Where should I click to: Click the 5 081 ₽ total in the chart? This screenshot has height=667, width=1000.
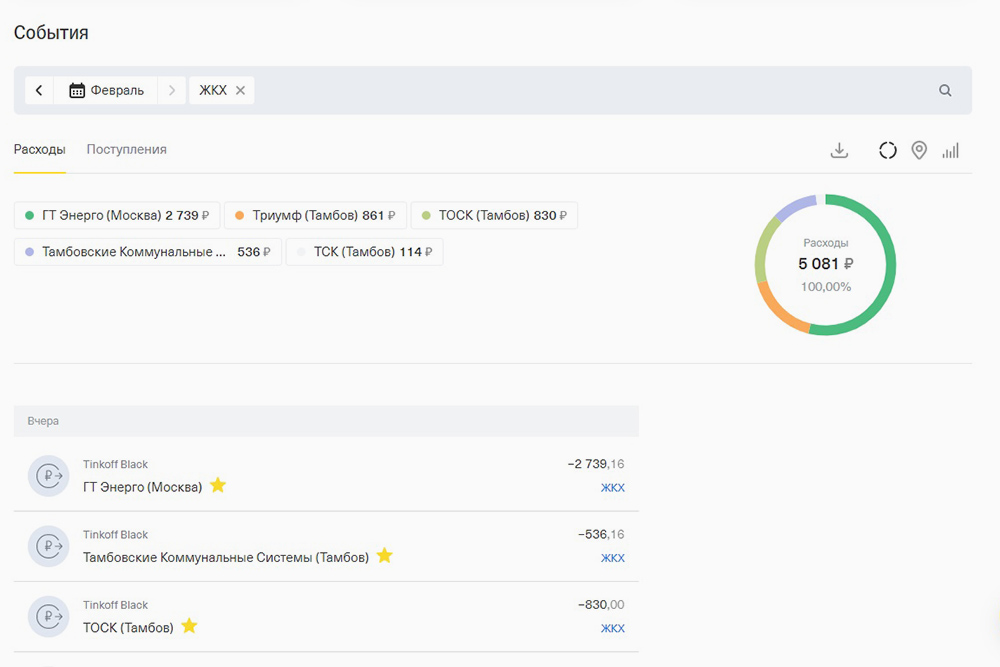pyautogui.click(x=825, y=264)
